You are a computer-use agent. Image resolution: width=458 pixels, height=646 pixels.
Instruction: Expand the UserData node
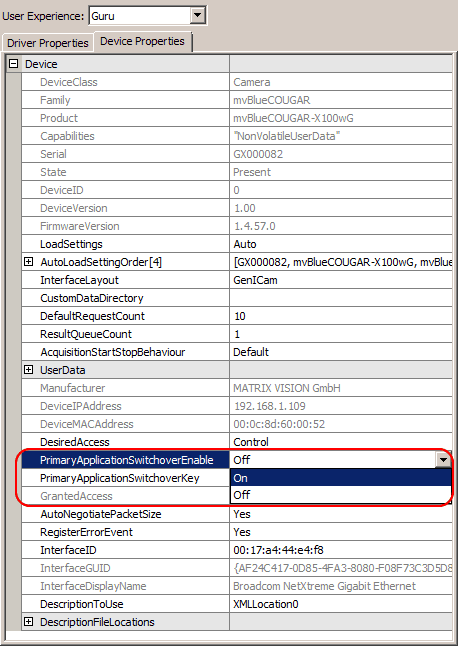[28, 370]
